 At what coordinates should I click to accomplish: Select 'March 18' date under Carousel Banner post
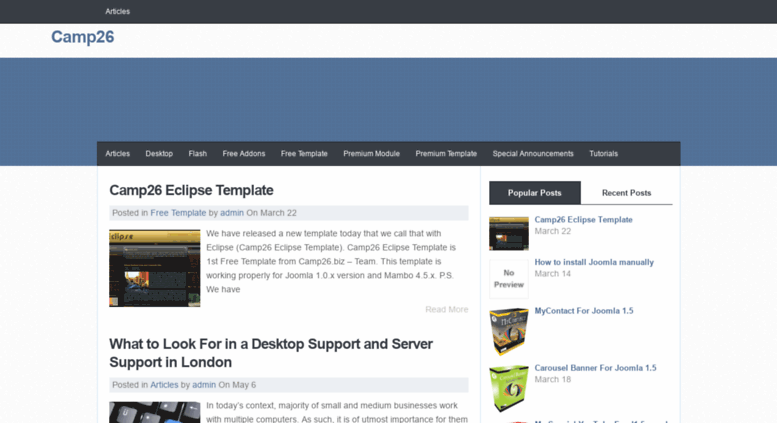pyautogui.click(x=553, y=379)
